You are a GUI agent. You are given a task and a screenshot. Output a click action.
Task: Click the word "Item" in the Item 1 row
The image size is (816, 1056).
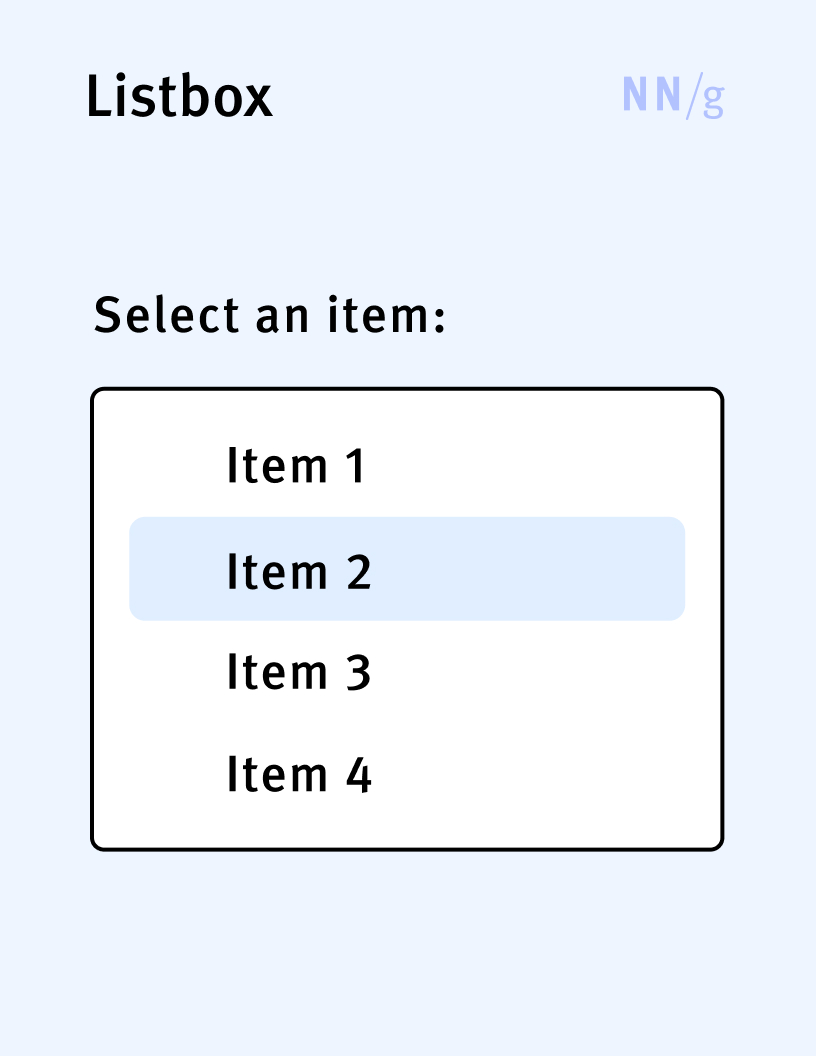[263, 467]
